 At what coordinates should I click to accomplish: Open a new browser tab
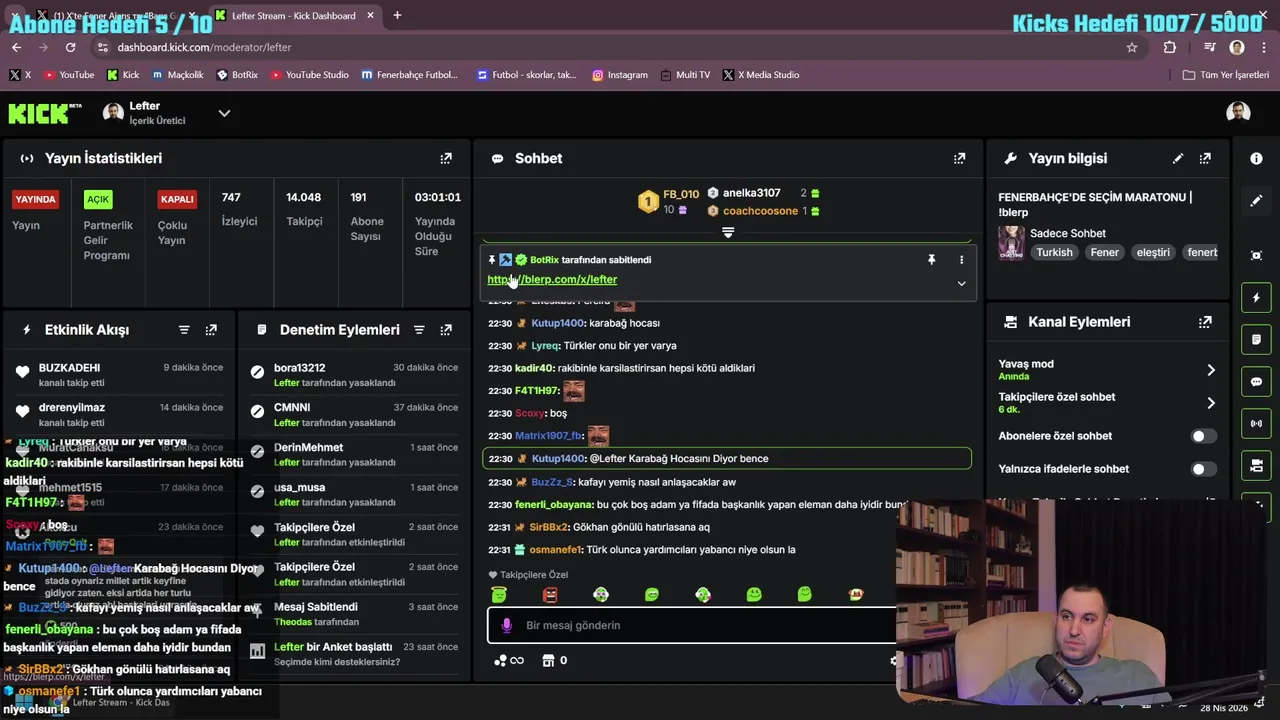click(x=397, y=15)
